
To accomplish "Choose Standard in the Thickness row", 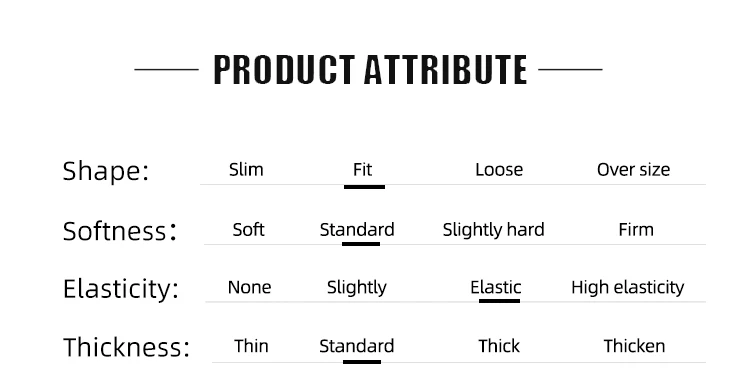I will 356,346.
